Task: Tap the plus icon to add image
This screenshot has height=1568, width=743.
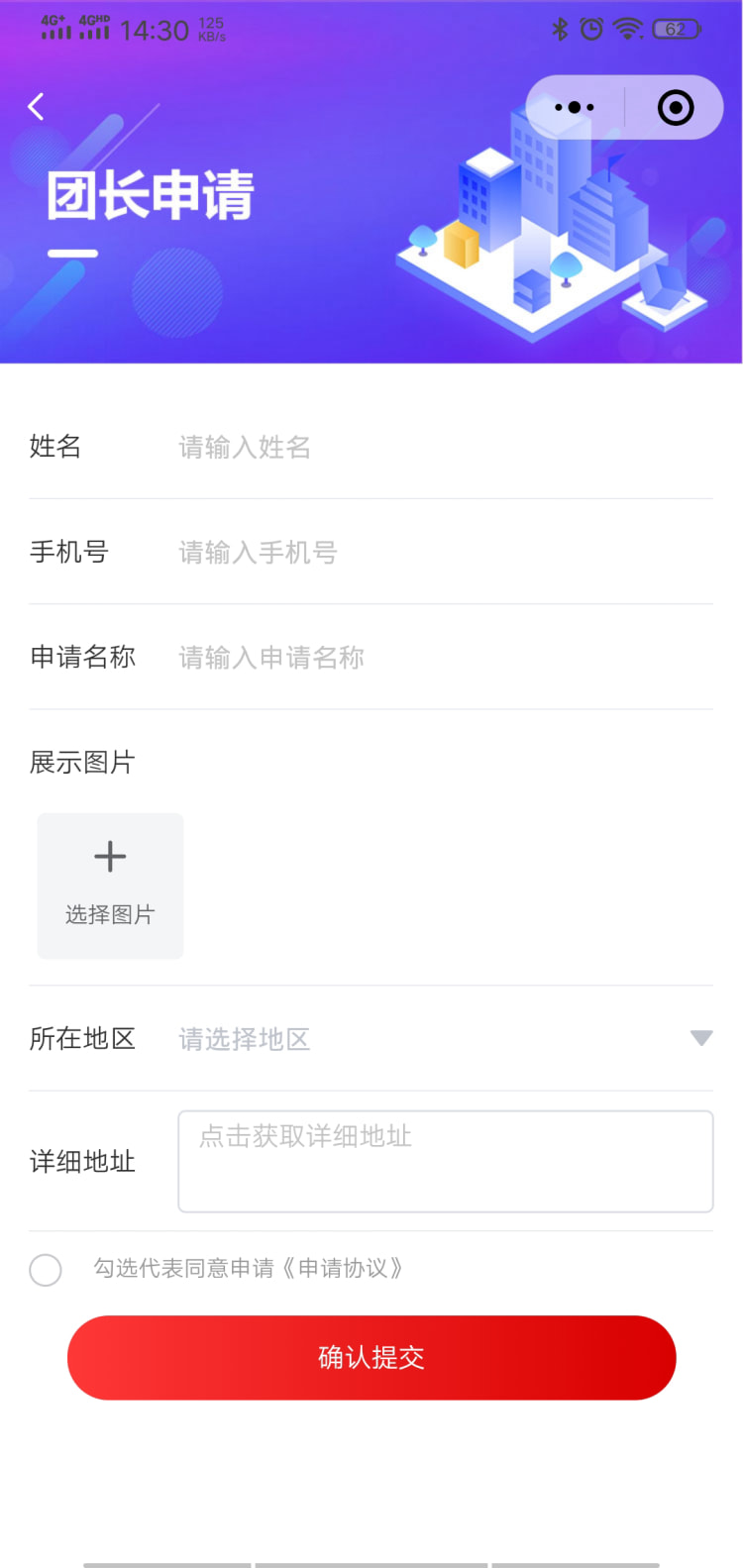Action: click(x=110, y=857)
